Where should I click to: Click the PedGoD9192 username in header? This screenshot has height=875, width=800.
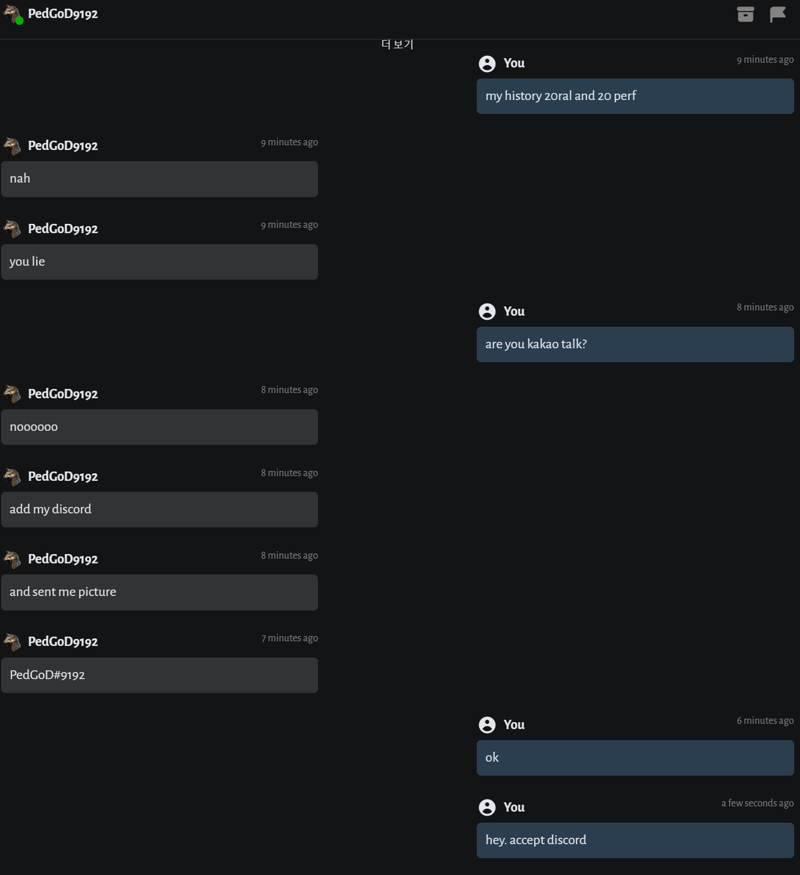pyautogui.click(x=63, y=14)
